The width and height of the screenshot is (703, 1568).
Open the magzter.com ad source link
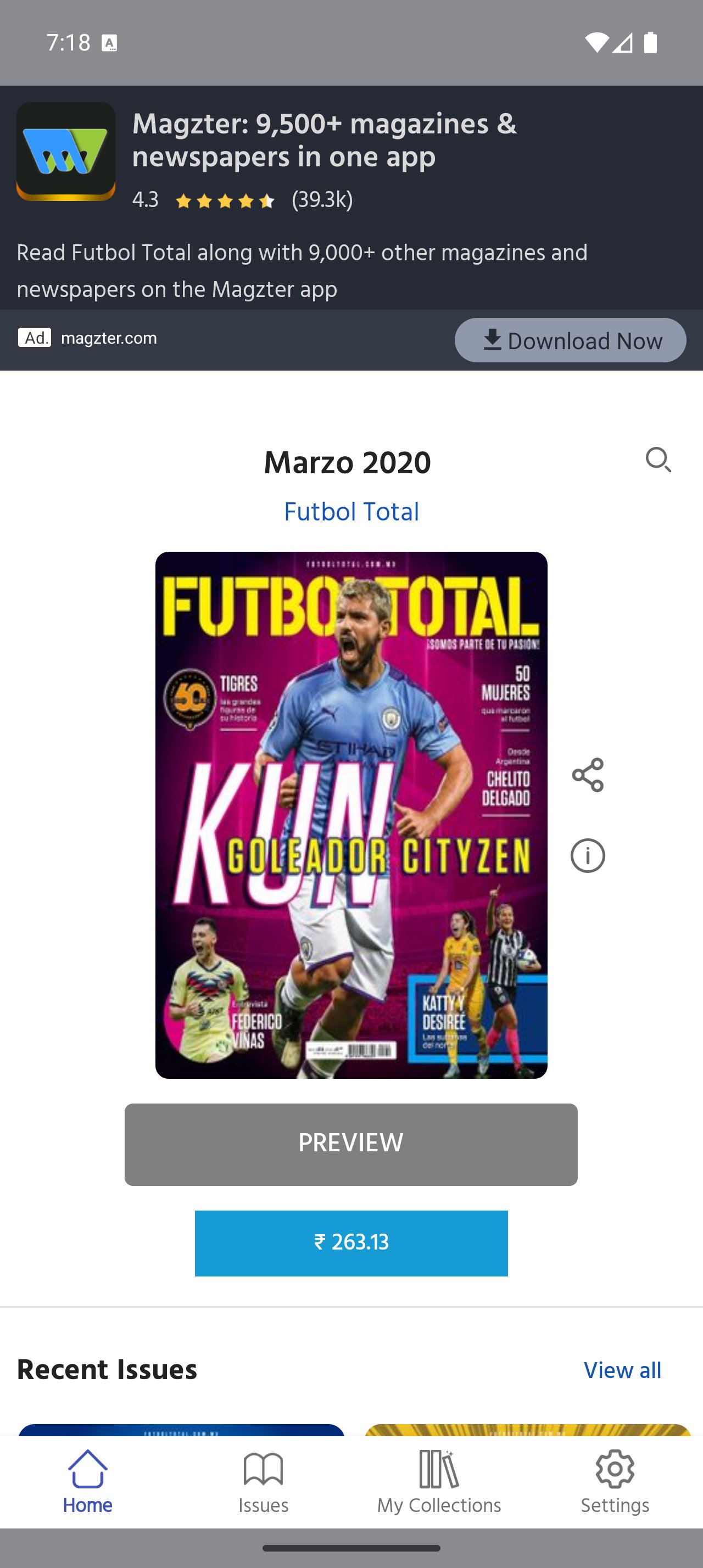pyautogui.click(x=109, y=338)
